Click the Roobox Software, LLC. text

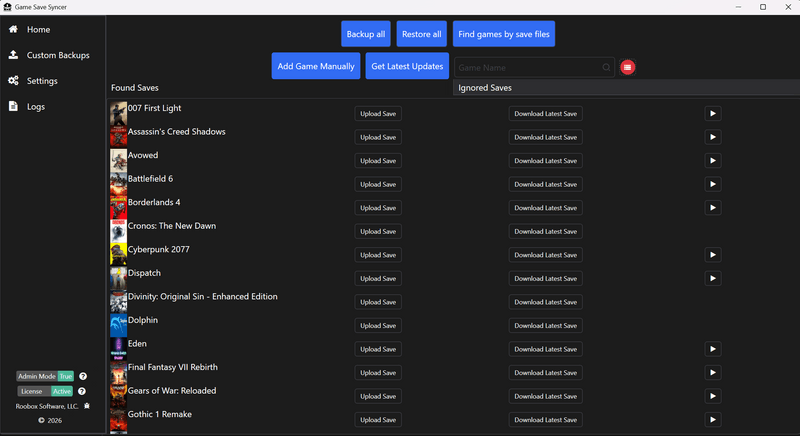(x=47, y=406)
